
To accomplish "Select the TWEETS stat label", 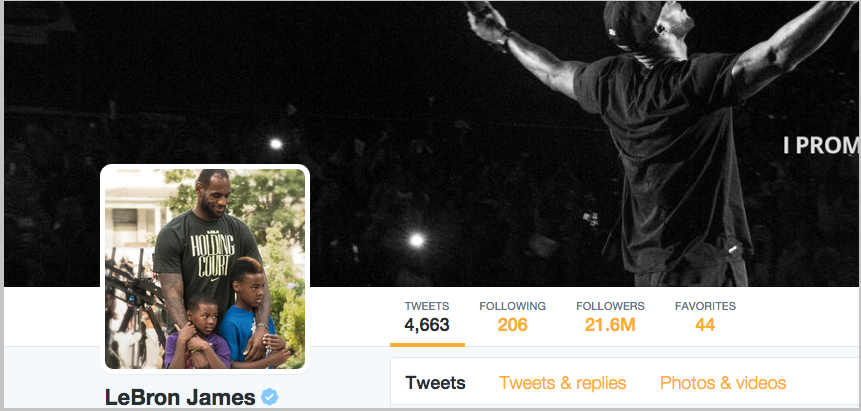I will 427,307.
